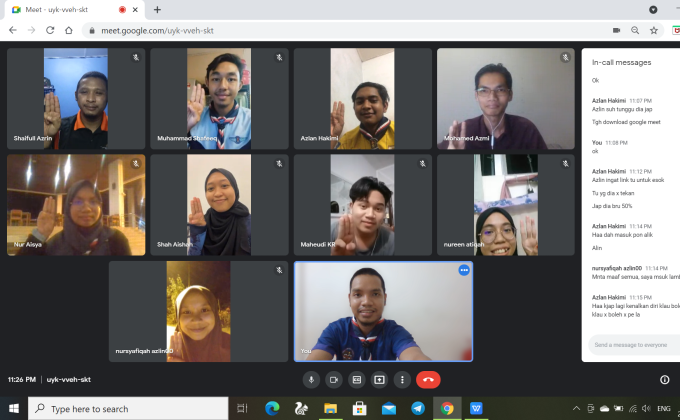The height and width of the screenshot is (420, 680).
Task: Select your own video tile labeled You
Action: 383,311
